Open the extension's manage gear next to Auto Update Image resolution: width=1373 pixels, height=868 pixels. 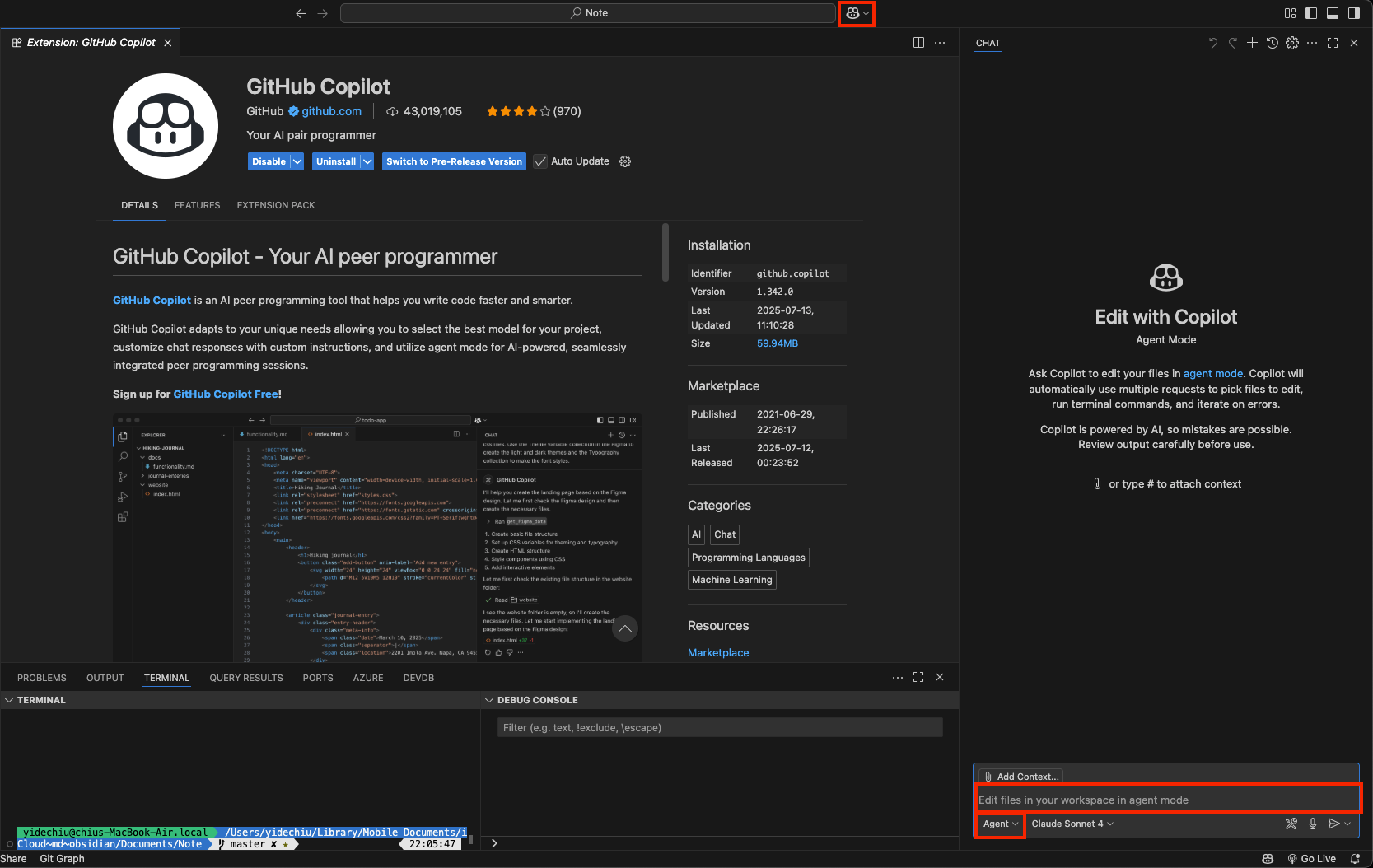(x=625, y=161)
